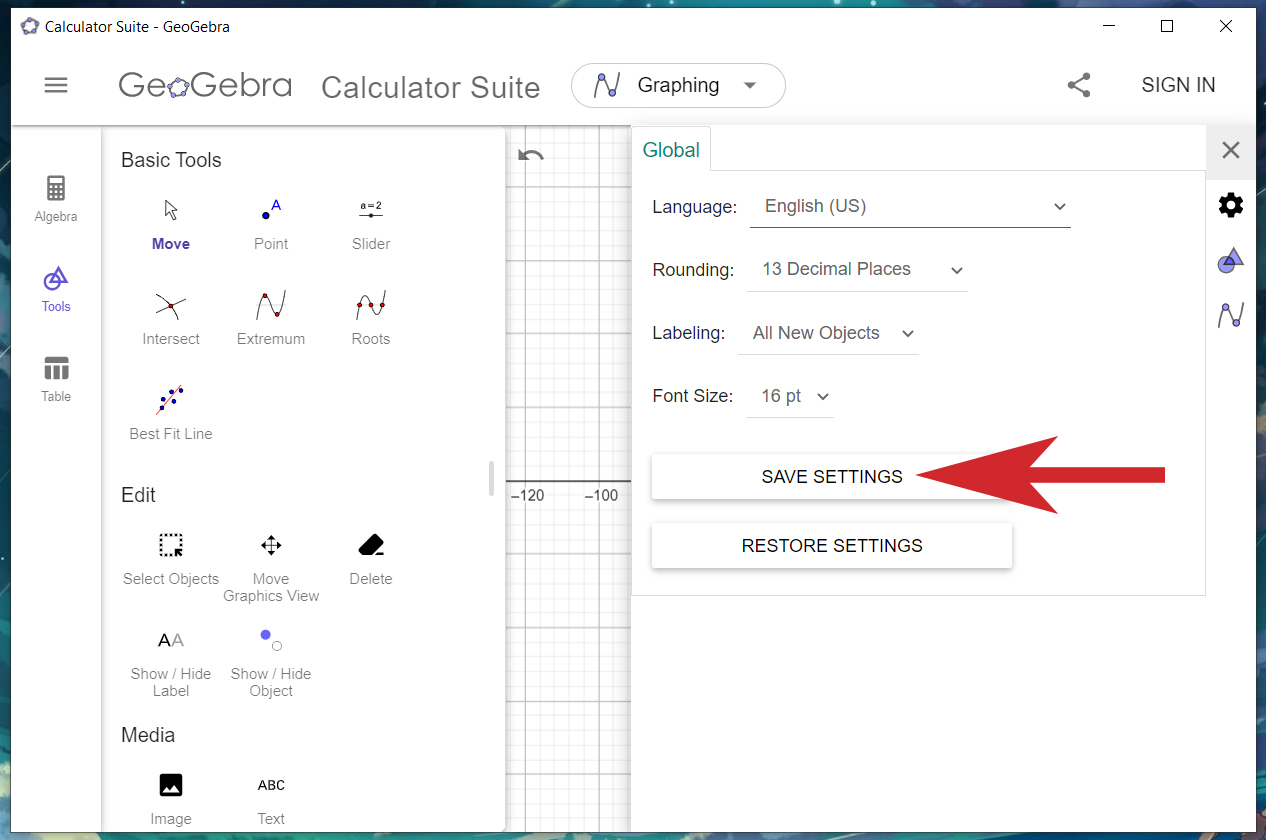Click the share icon
The image size is (1266, 840).
1079,85
